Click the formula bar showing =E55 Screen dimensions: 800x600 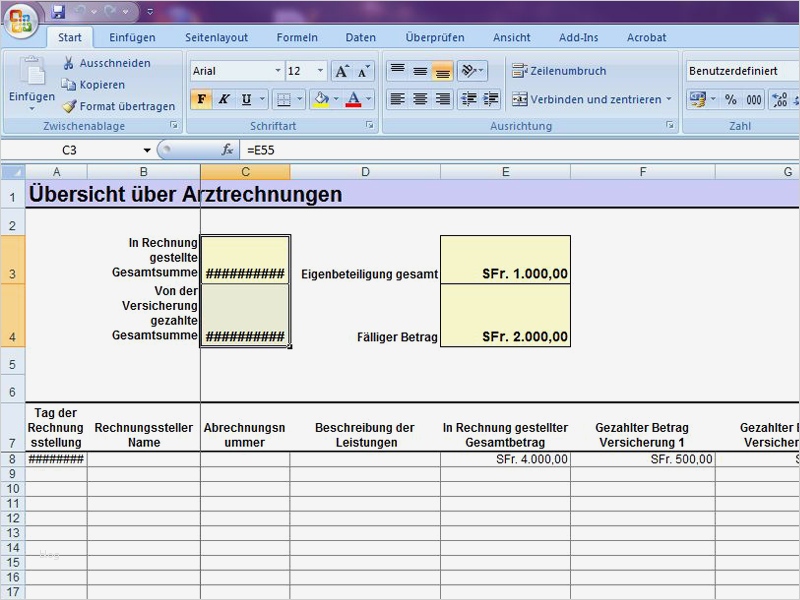[300, 151]
